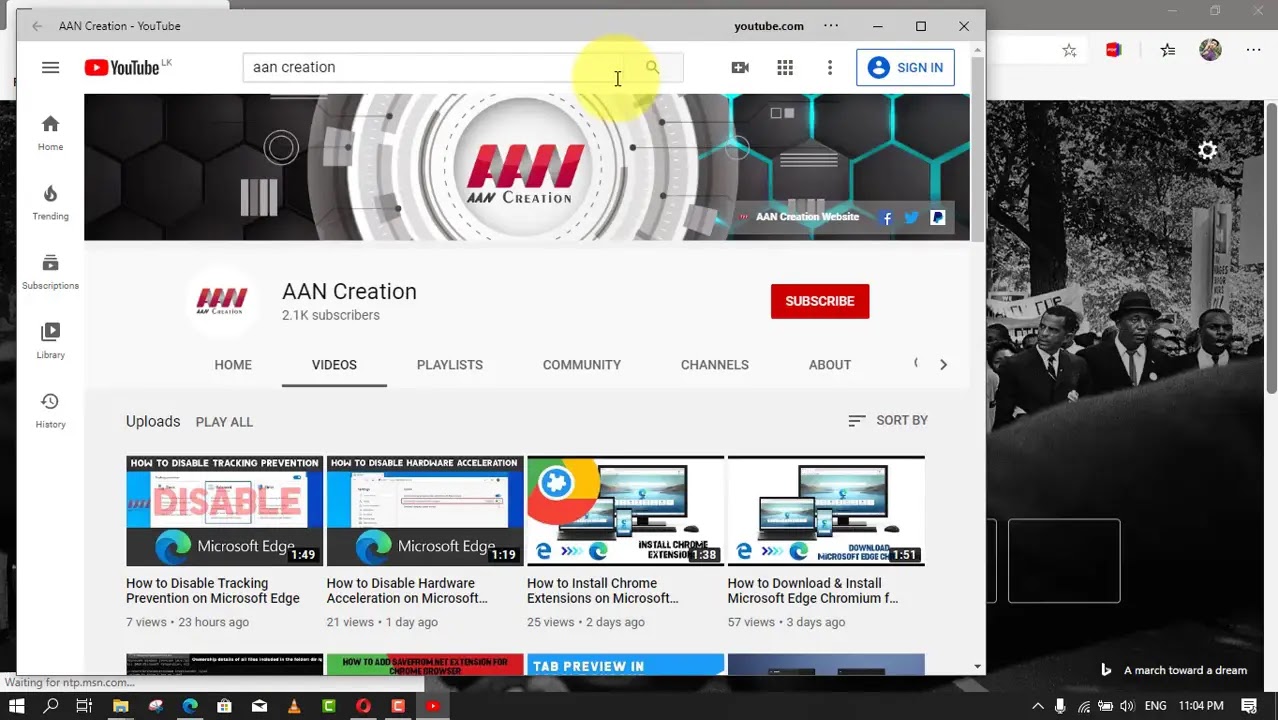
Task: Subscribe to AAN Creation channel
Action: click(819, 301)
